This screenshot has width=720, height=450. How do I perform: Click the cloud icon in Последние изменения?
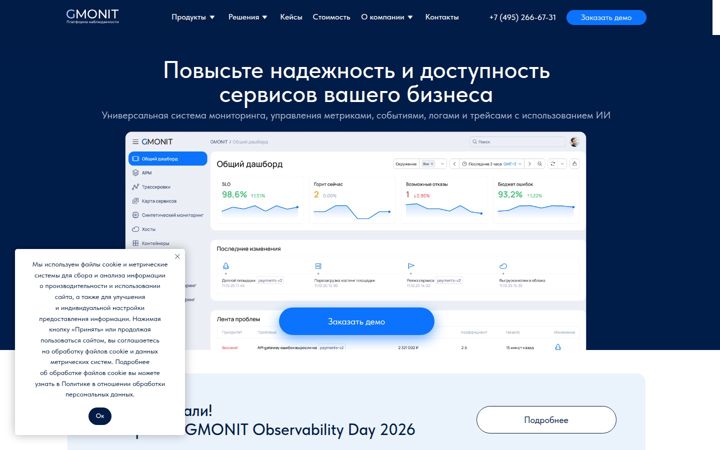click(503, 266)
